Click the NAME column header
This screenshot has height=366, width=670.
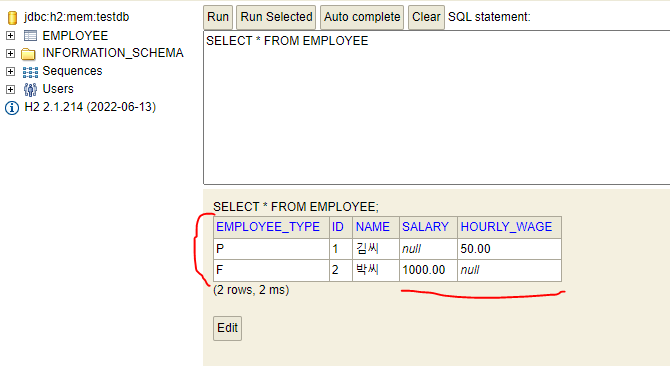(x=376, y=227)
